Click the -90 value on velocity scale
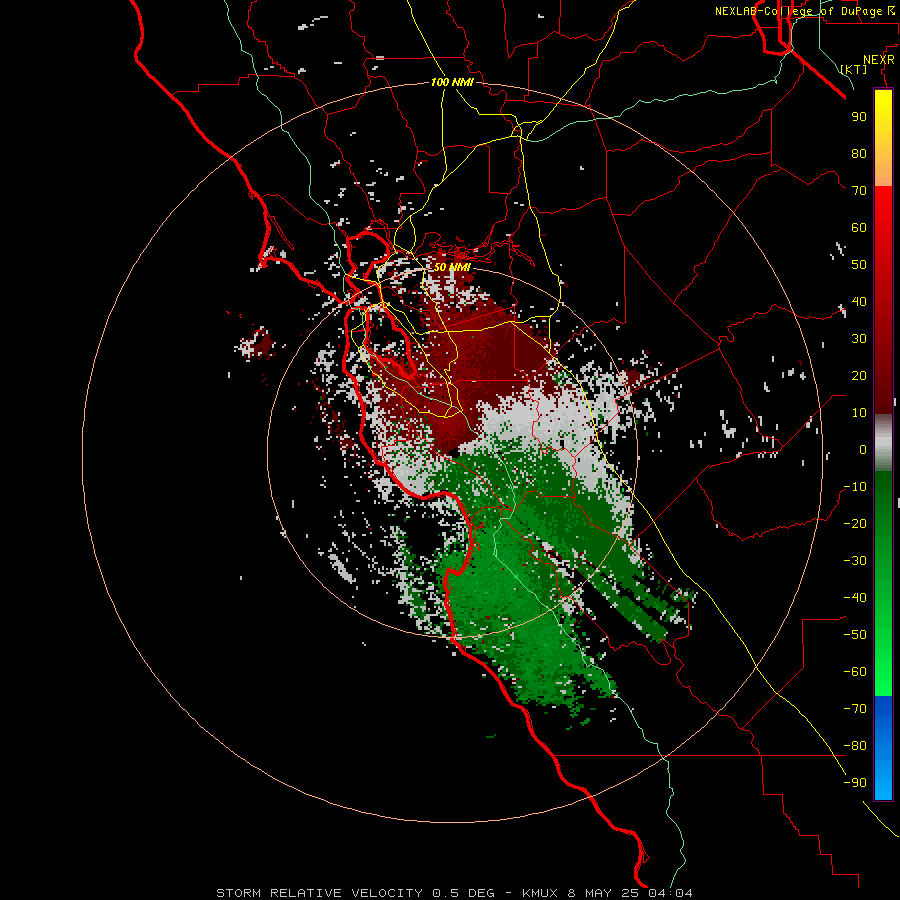The height and width of the screenshot is (900, 900). click(x=855, y=783)
